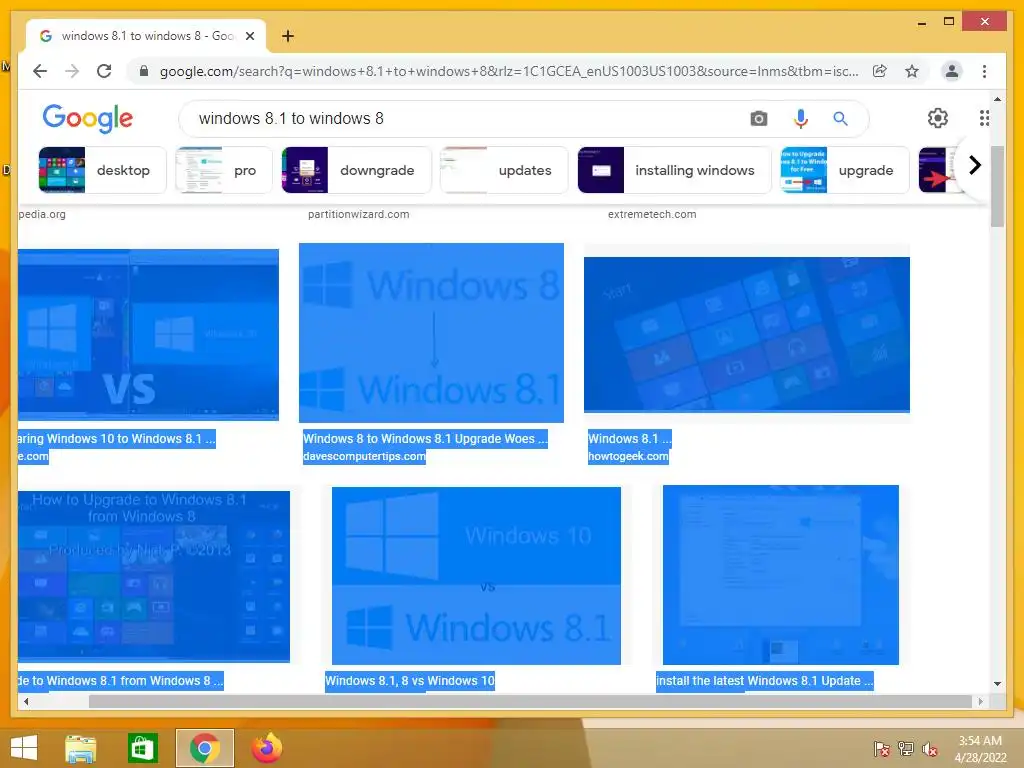The image size is (1024, 768).
Task: Open Windows 10 vs Windows 8.1 logo image
Action: point(476,575)
